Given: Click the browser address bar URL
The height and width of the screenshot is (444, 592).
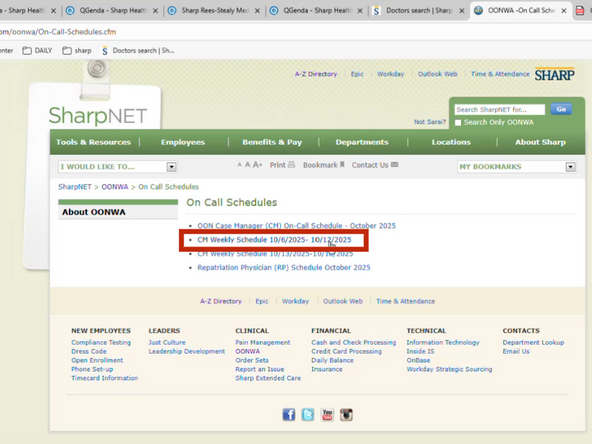Looking at the screenshot, I should pos(58,32).
